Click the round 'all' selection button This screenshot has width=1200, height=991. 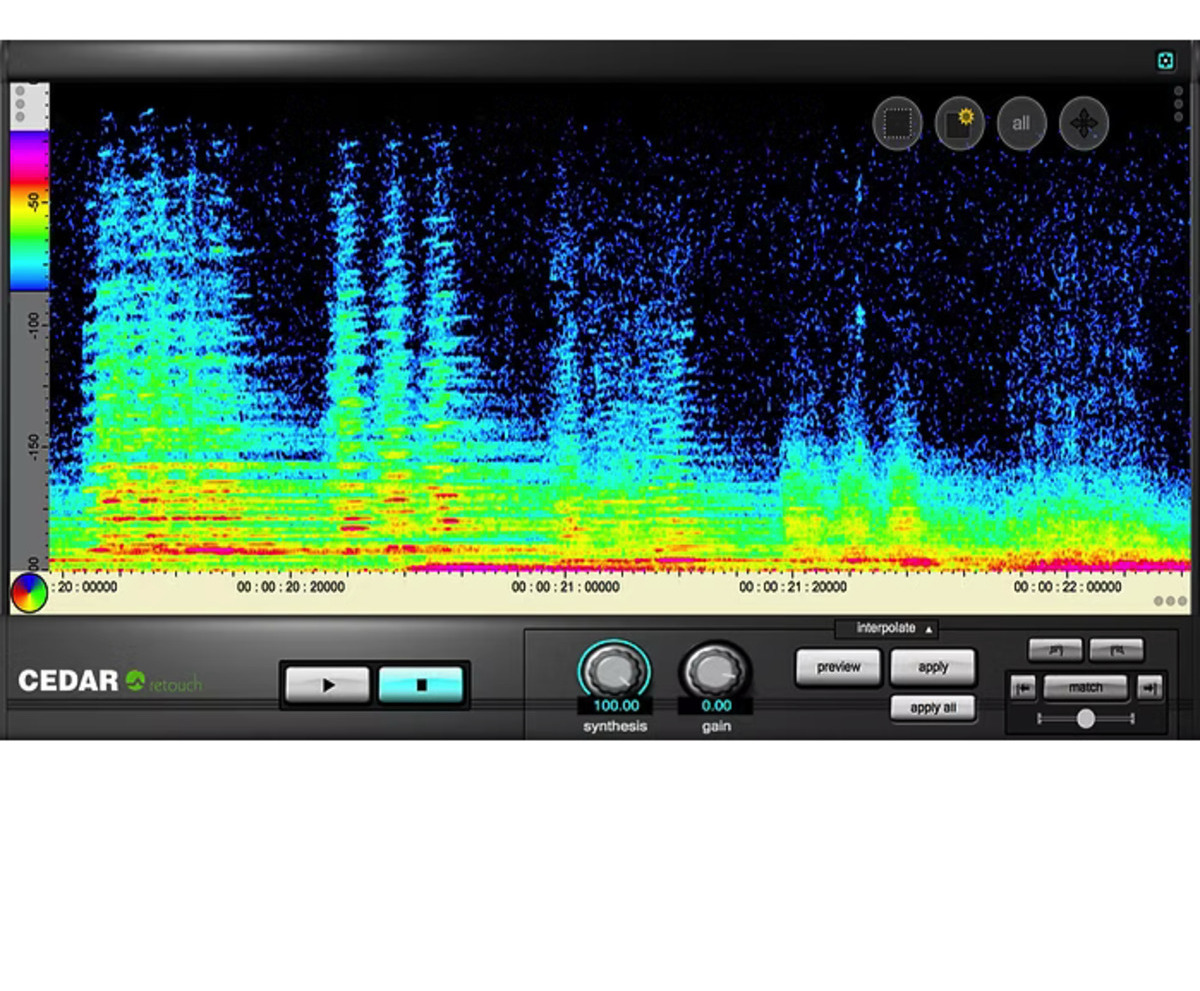tap(1021, 124)
